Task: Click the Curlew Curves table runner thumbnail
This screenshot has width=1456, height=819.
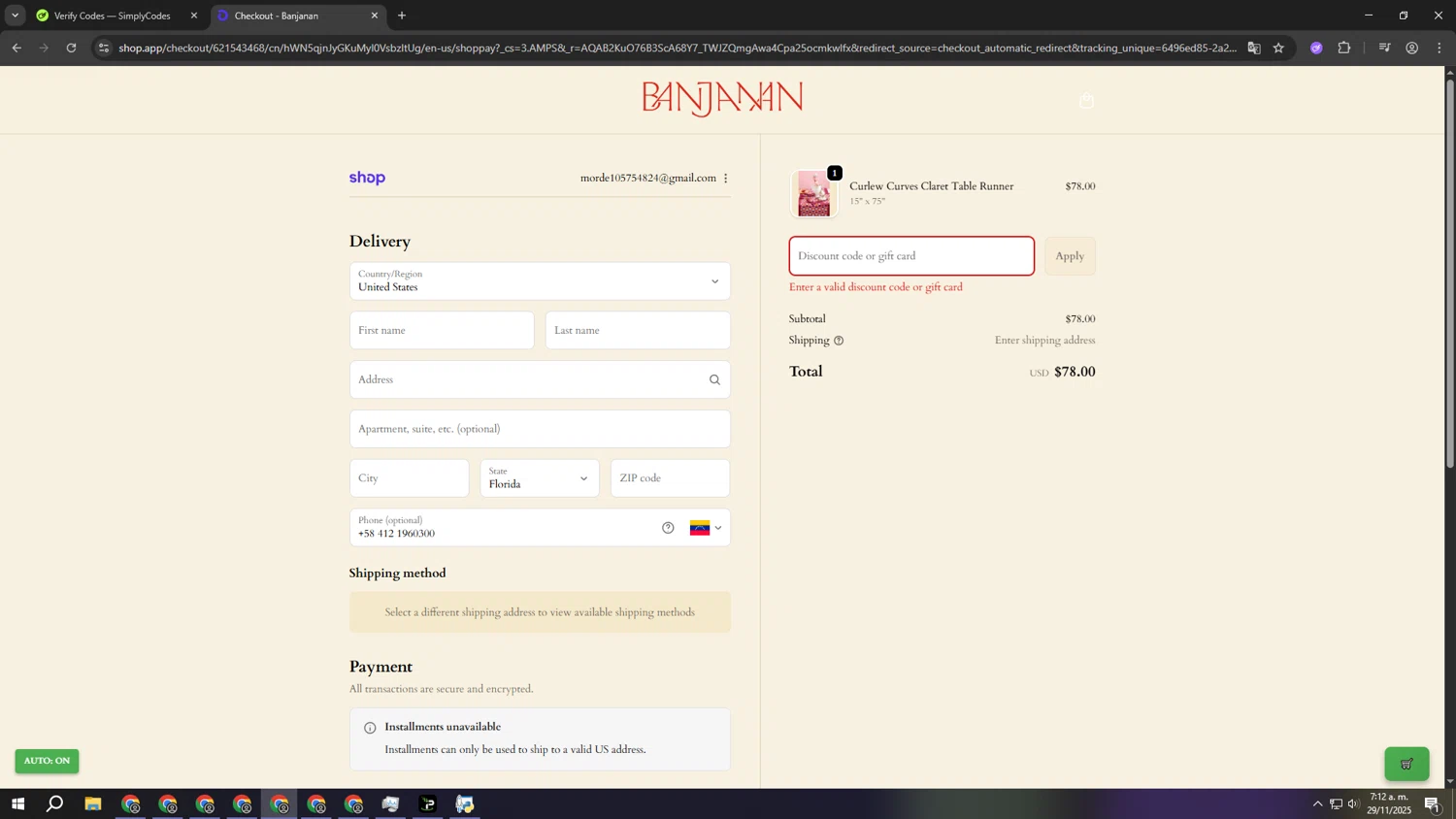Action: pos(813,193)
